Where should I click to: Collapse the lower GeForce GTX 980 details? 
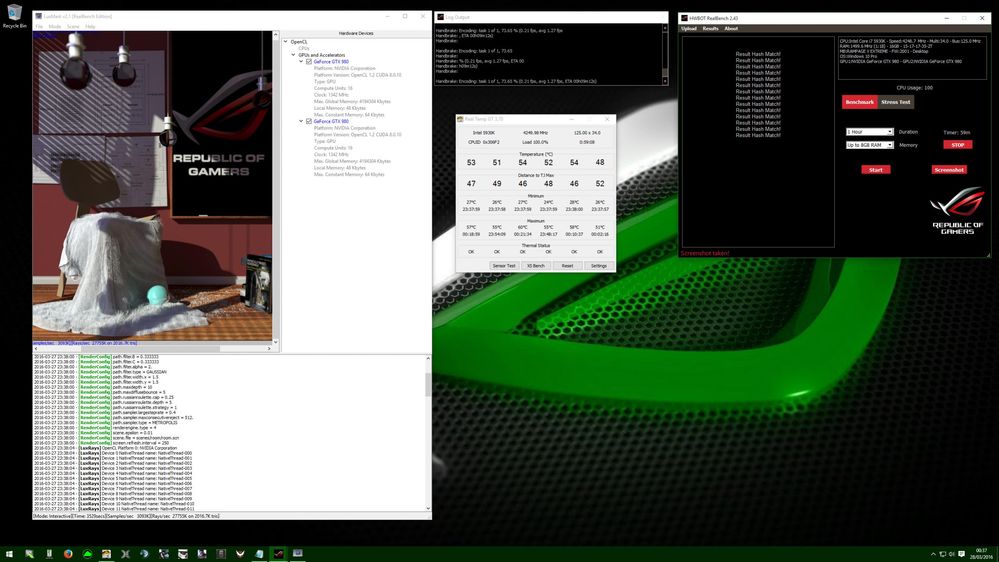(301, 121)
